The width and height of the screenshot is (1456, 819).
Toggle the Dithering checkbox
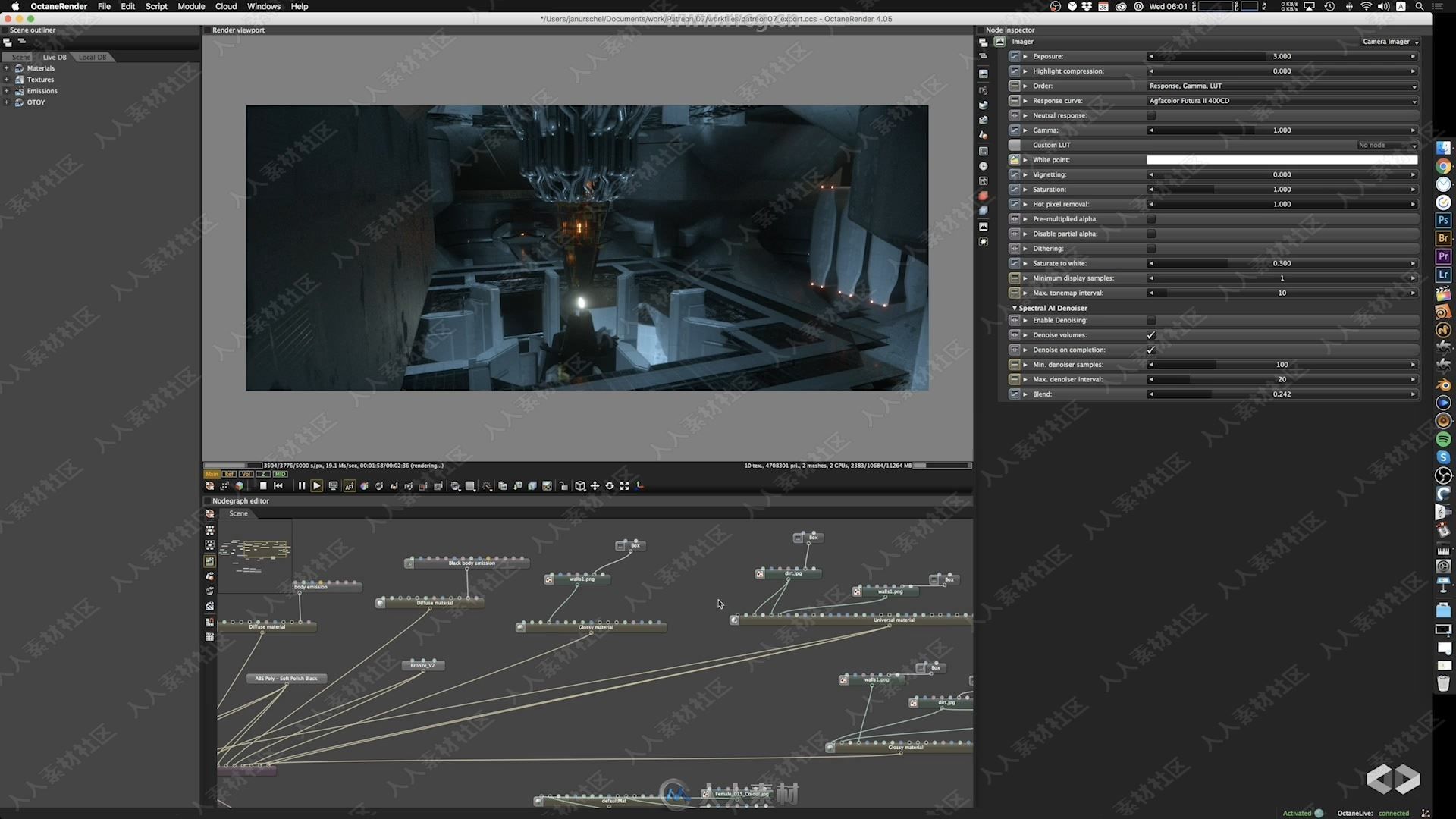(x=1151, y=249)
